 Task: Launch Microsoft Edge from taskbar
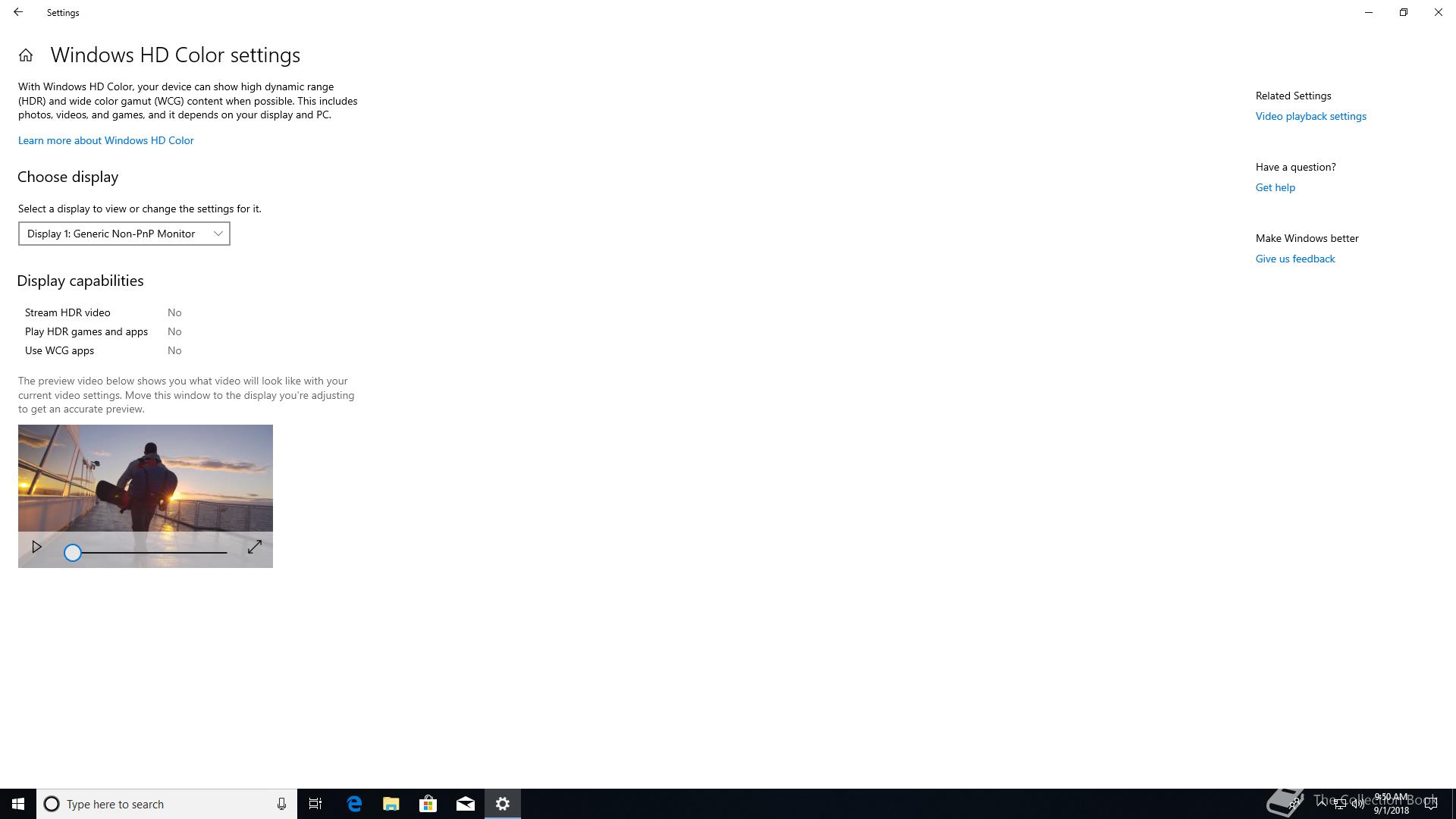point(354,804)
